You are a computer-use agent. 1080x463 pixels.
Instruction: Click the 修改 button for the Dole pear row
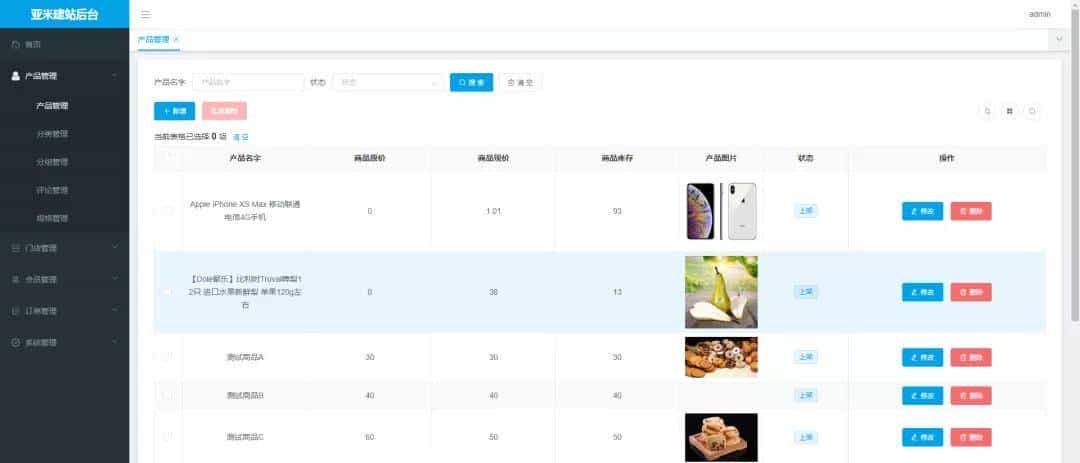[x=922, y=292]
